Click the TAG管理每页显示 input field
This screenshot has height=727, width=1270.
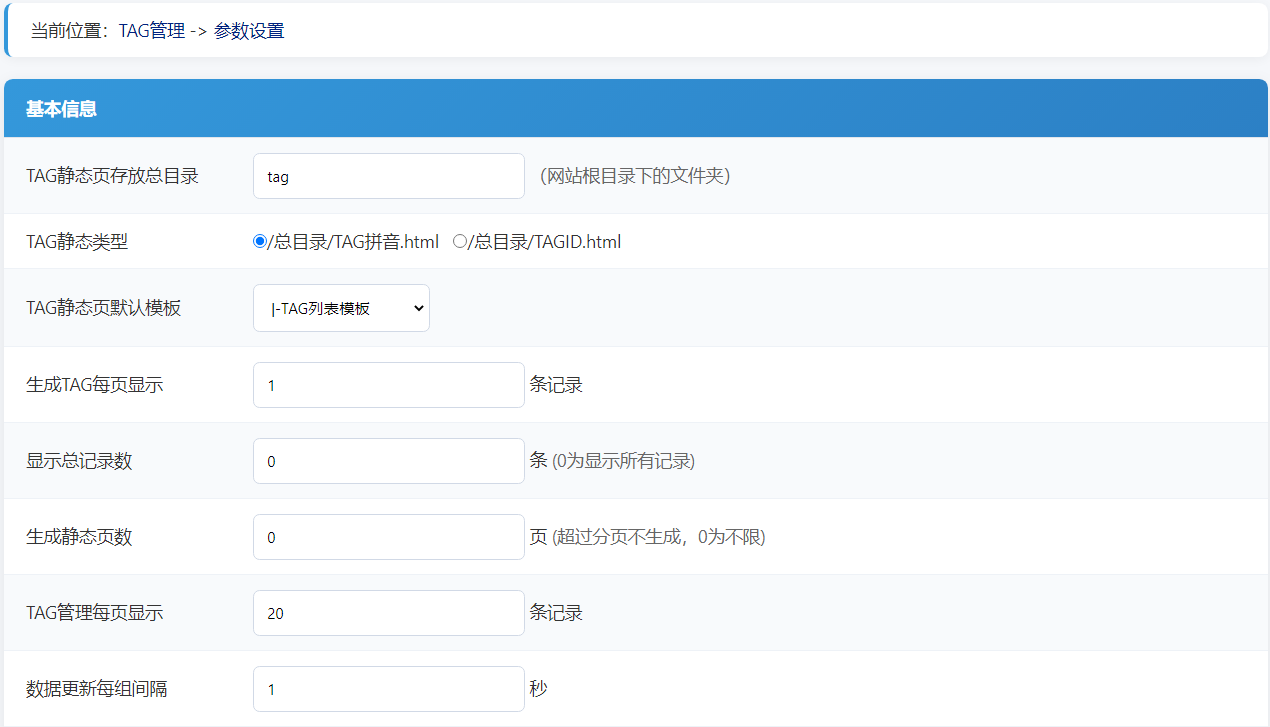coord(388,612)
